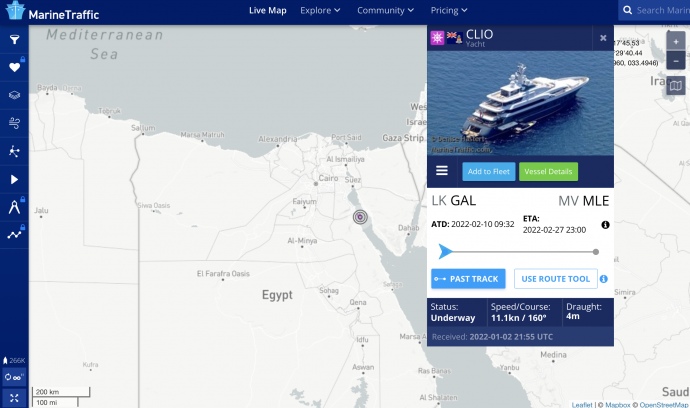690x408 pixels.
Task: Open the Pricing dropdown menu
Action: [450, 11]
